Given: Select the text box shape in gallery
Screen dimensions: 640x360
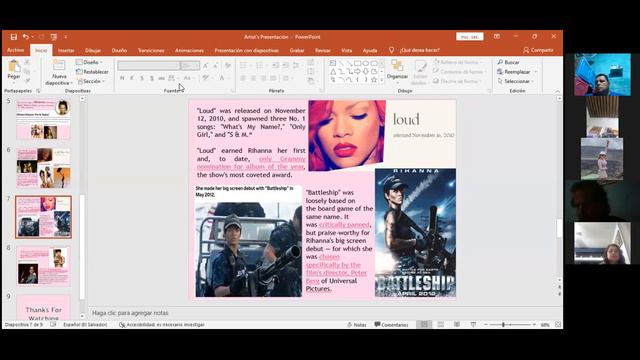Looking at the screenshot, I should point(333,63).
